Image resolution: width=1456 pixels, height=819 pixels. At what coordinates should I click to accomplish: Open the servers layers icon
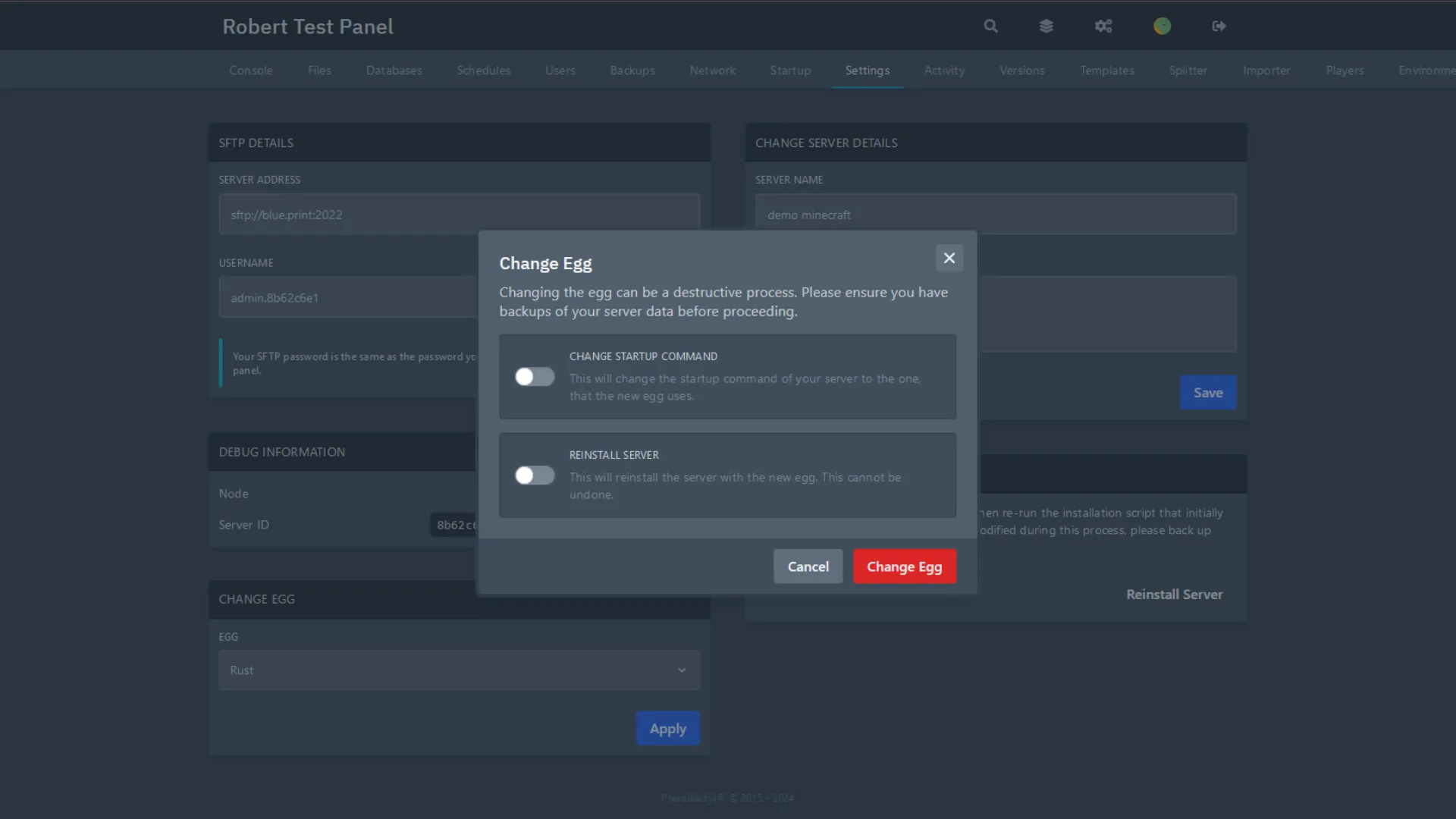(x=1046, y=26)
